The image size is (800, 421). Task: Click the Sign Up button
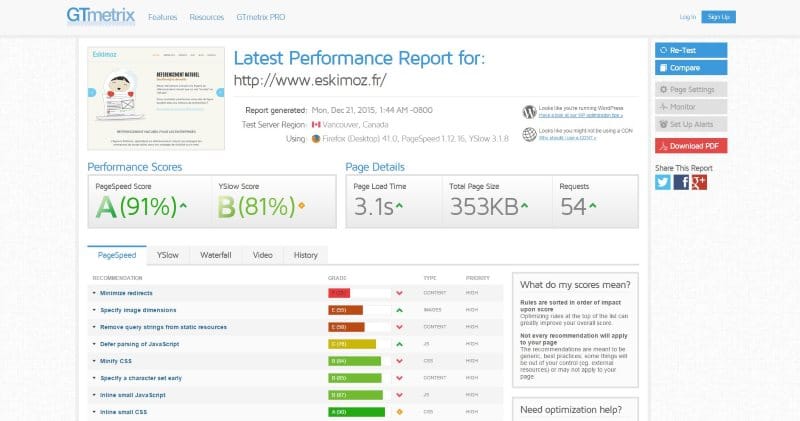718,17
